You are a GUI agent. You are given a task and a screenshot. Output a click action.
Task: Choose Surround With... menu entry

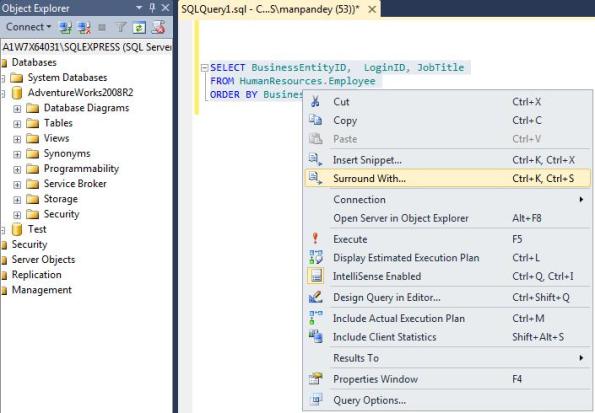click(447, 178)
